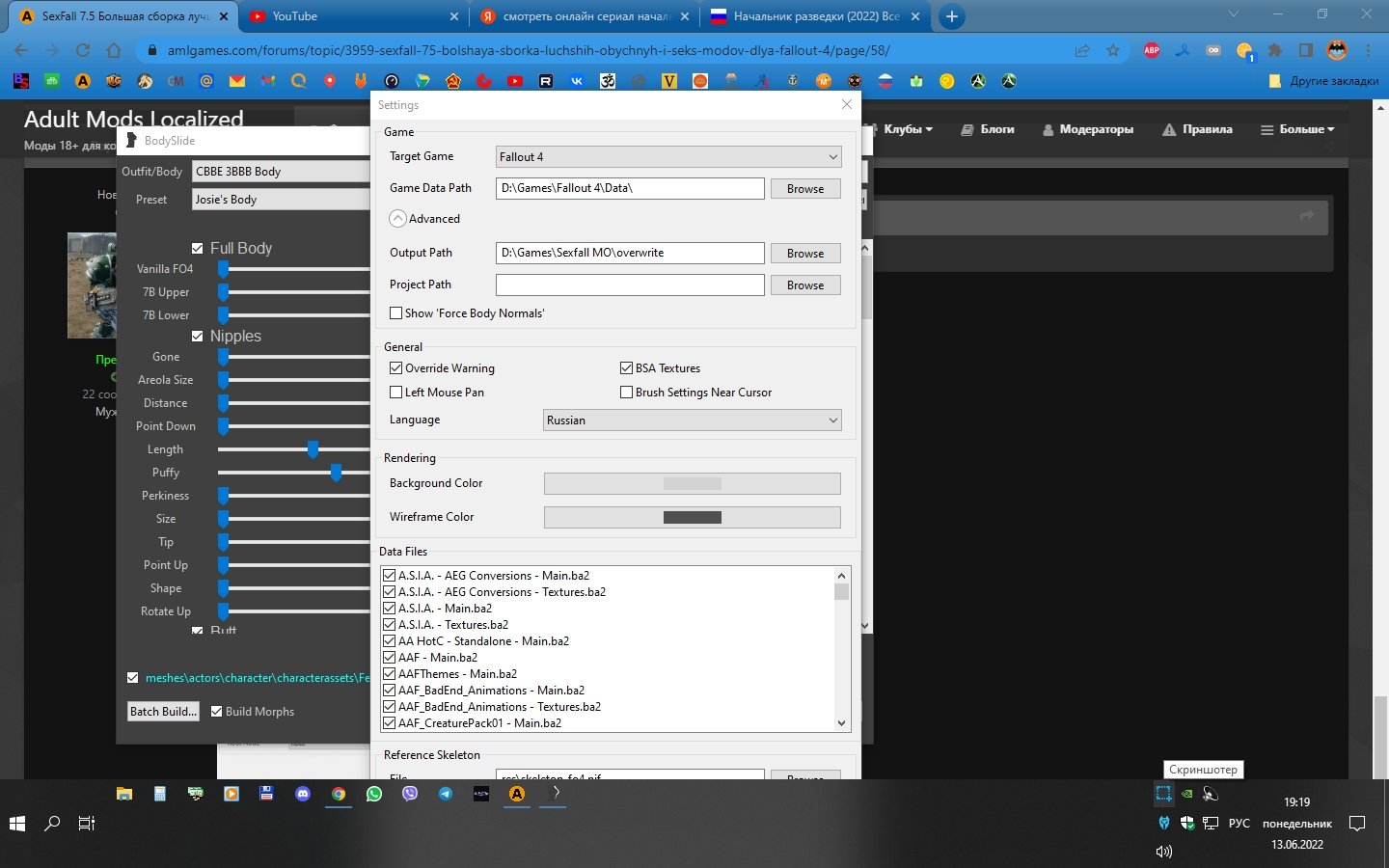Image resolution: width=1389 pixels, height=868 pixels.
Task: Disable the Override Warning checkbox
Action: pos(396,368)
